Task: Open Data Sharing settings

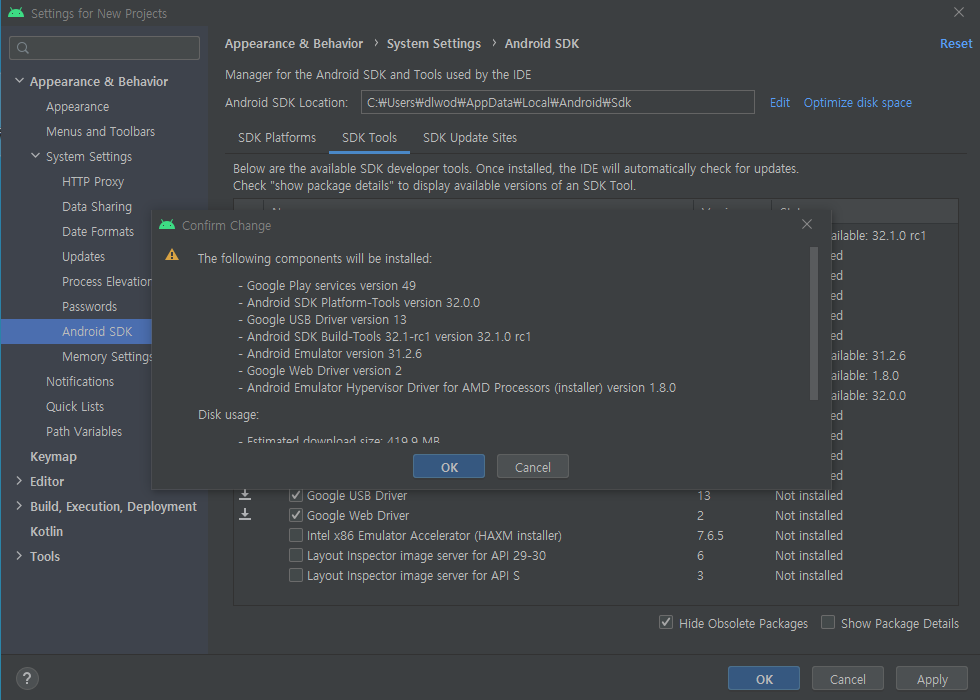Action: pyautogui.click(x=97, y=206)
